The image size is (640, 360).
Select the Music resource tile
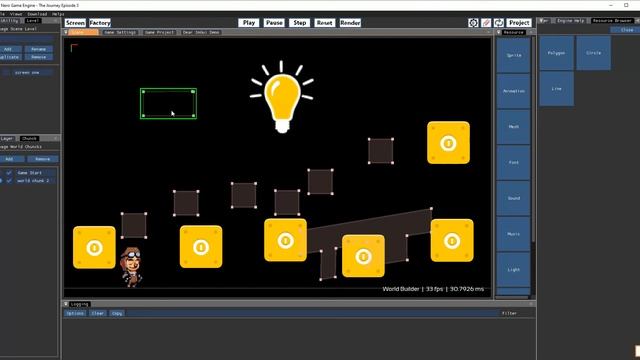coord(513,234)
